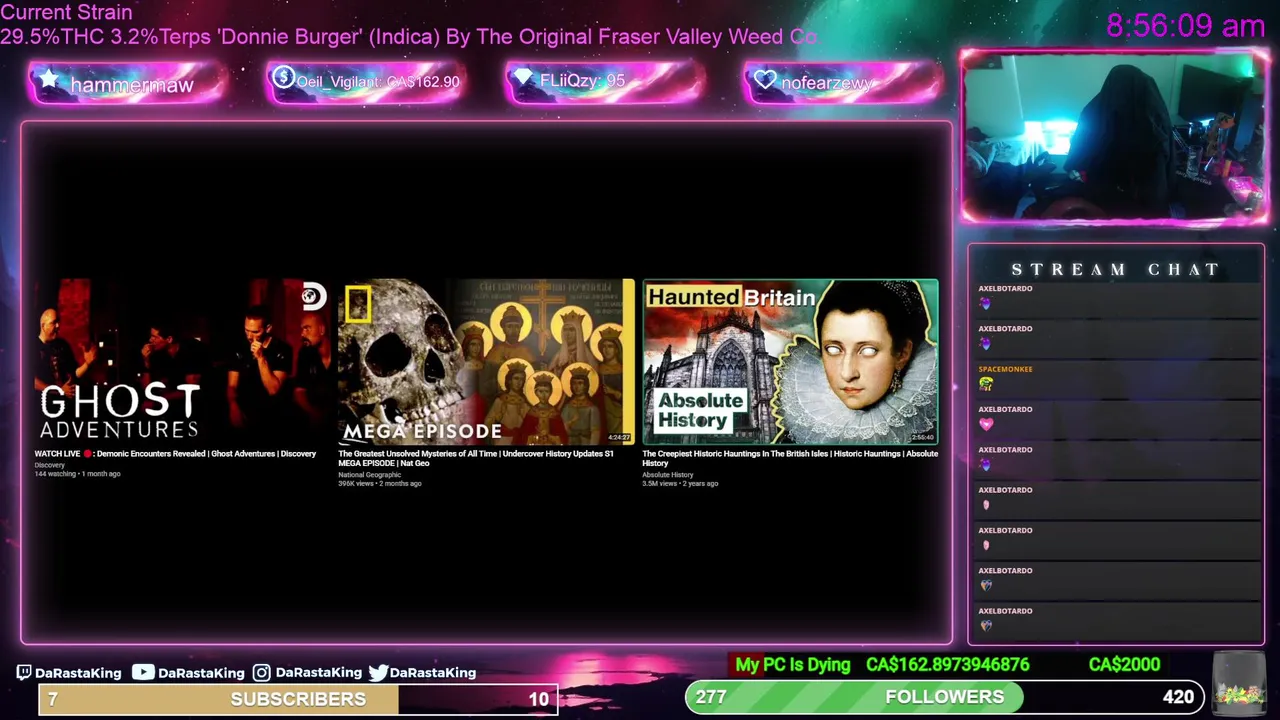This screenshot has width=1280, height=720.
Task: Click the subscriber goal number '10'
Action: pyautogui.click(x=539, y=699)
